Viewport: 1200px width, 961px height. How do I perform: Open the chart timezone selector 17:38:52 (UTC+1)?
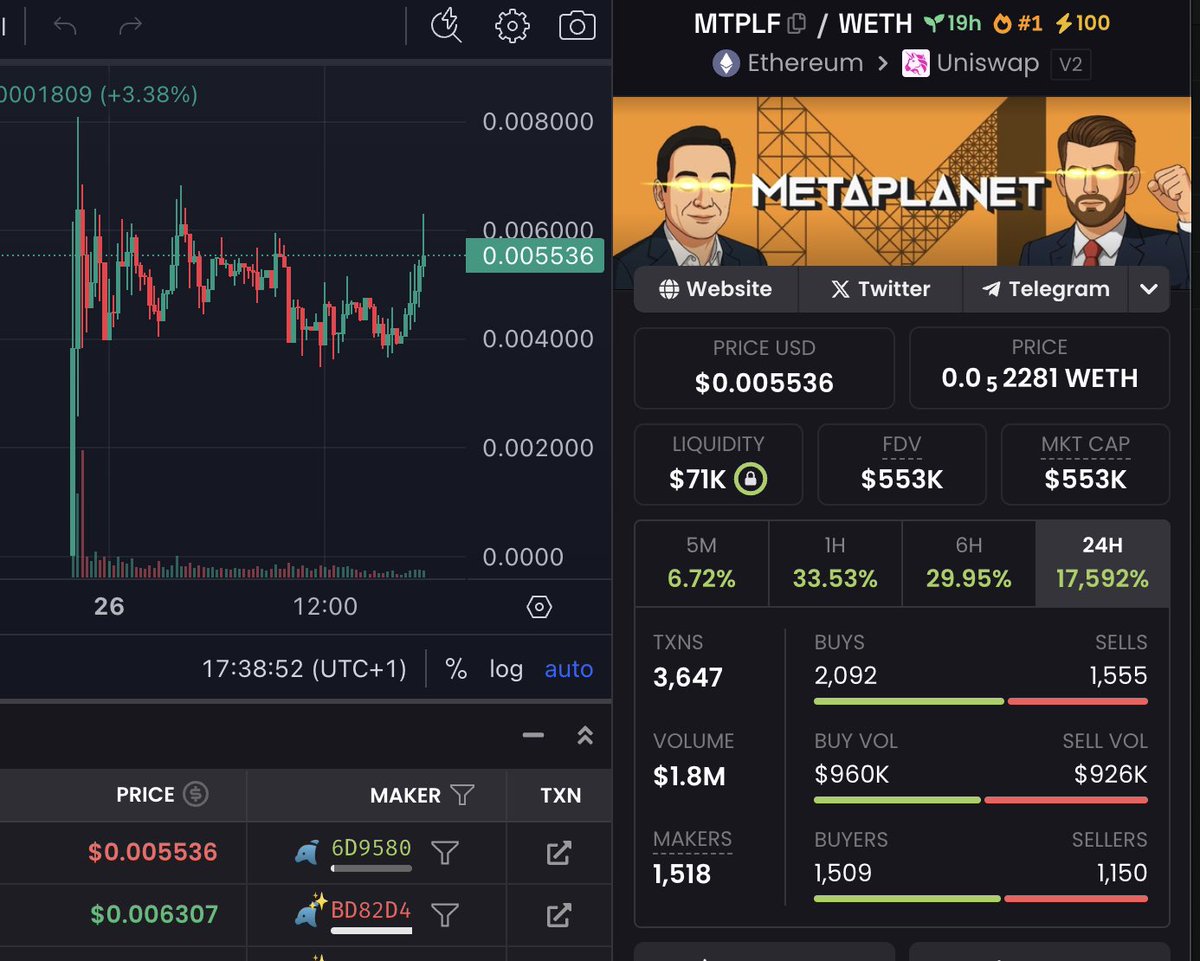coord(304,669)
